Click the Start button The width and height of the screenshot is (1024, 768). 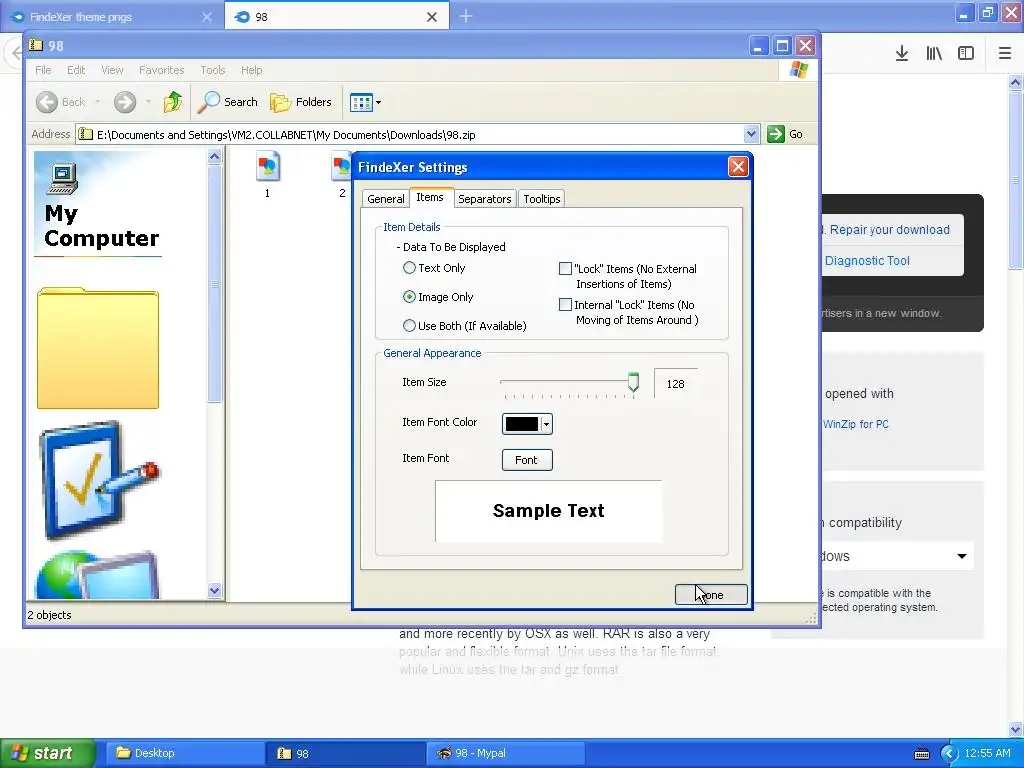pyautogui.click(x=48, y=753)
